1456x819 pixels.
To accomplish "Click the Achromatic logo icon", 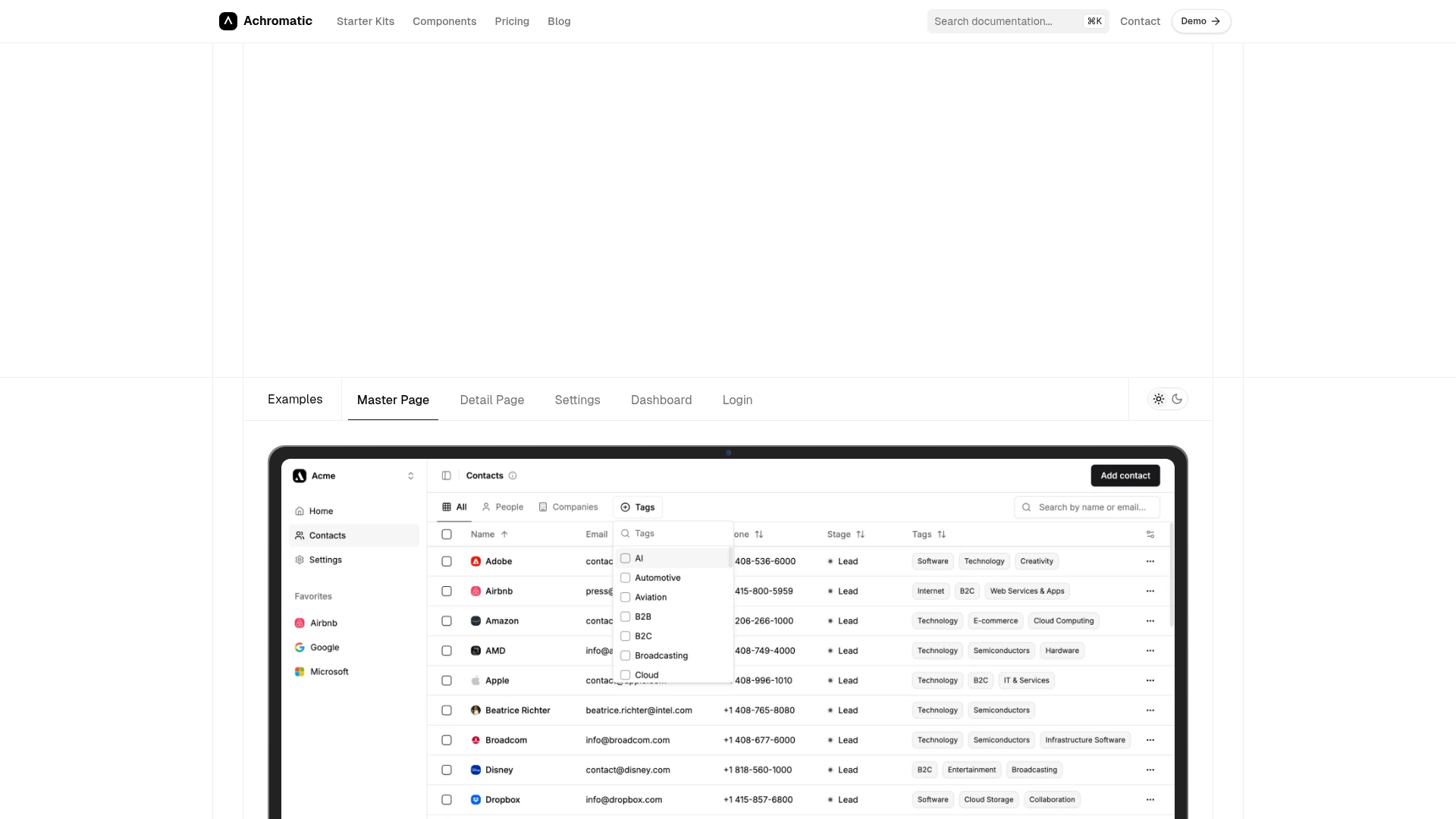I will tap(228, 21).
